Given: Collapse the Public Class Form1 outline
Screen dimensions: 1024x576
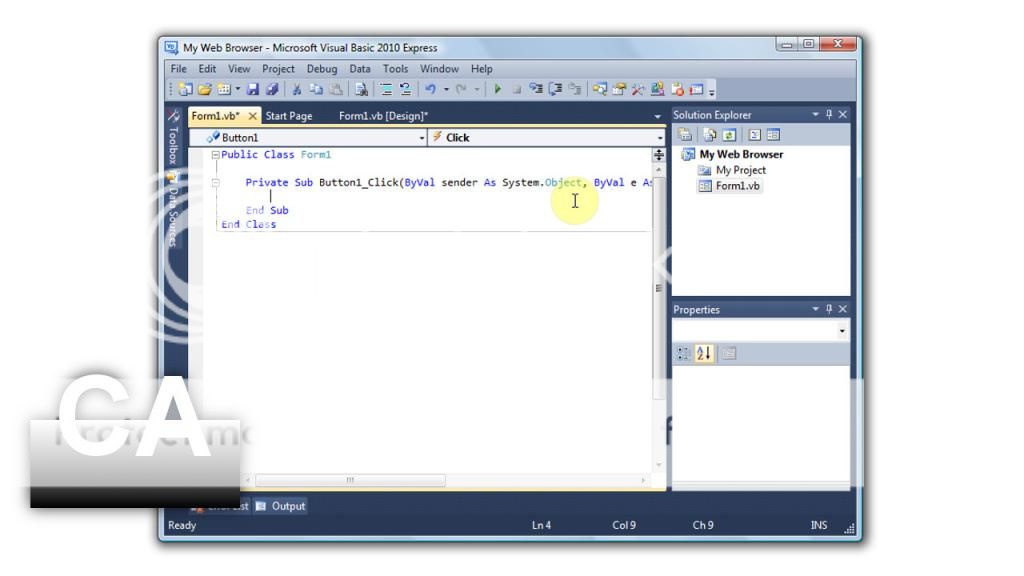Looking at the screenshot, I should [x=214, y=155].
